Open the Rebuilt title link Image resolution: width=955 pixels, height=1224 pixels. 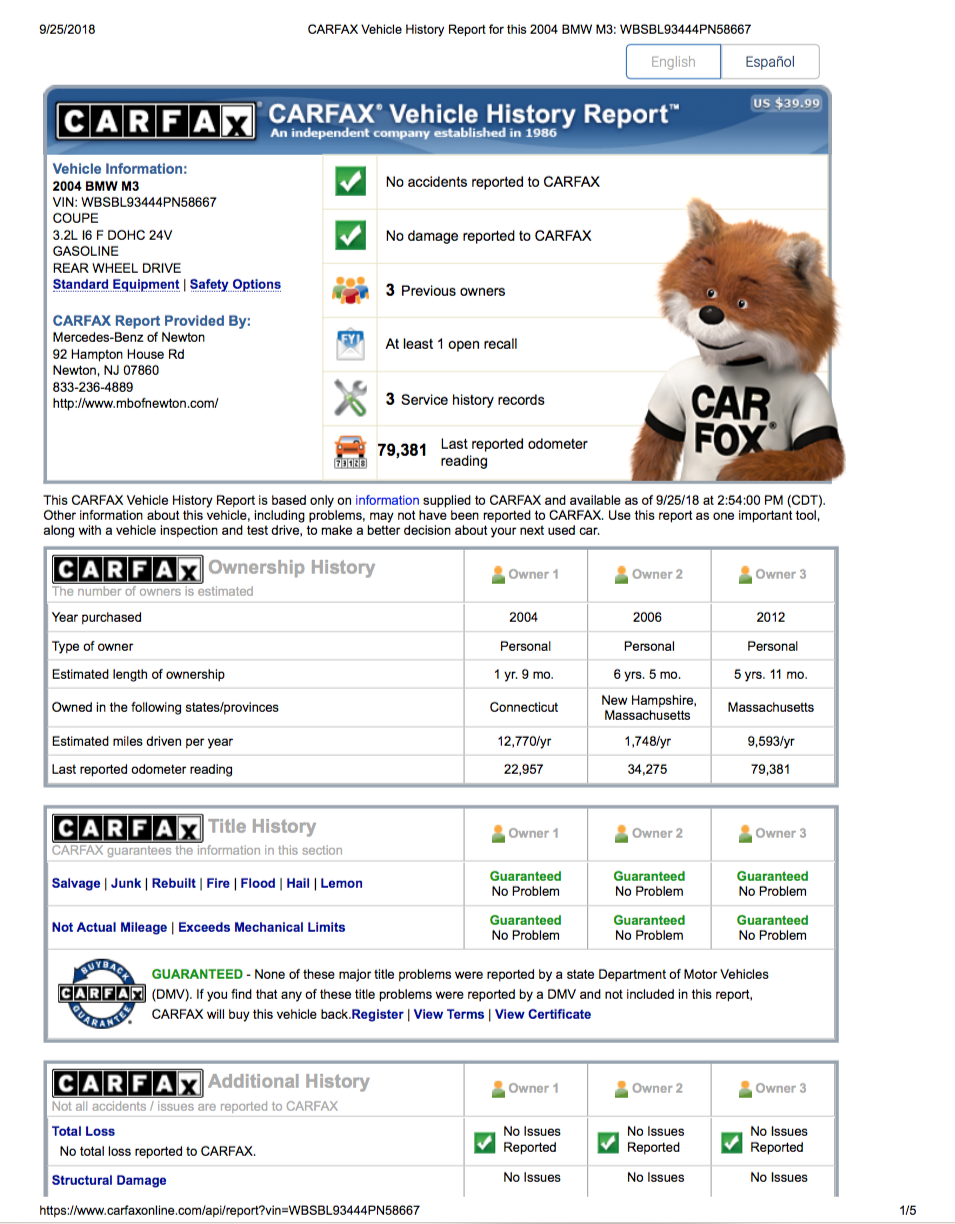coord(173,884)
